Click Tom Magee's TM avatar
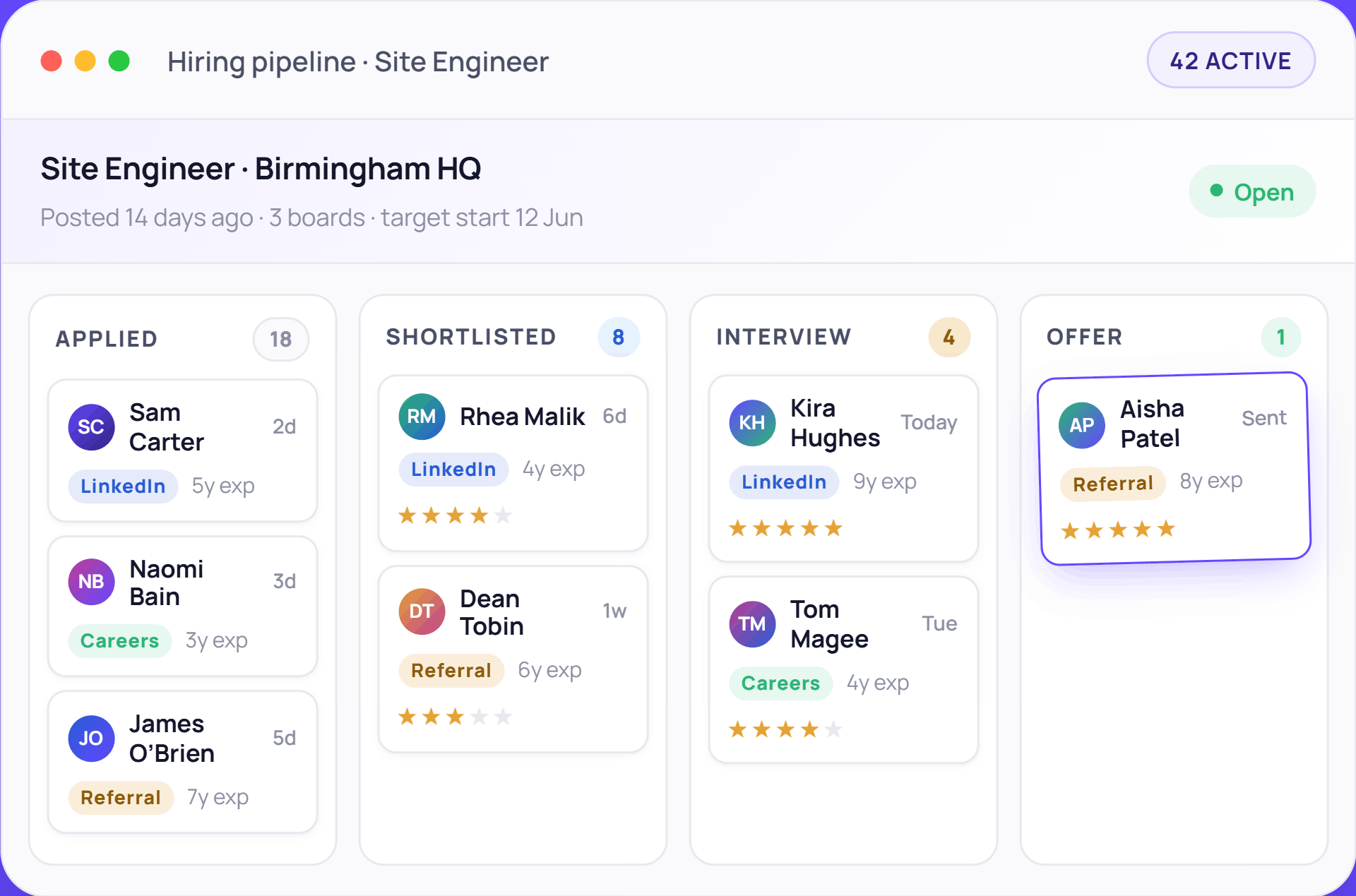 pos(752,624)
